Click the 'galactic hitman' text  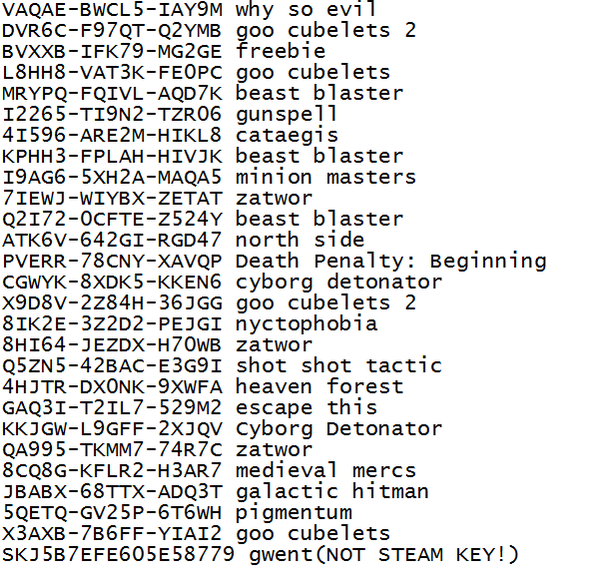pyautogui.click(x=332, y=492)
